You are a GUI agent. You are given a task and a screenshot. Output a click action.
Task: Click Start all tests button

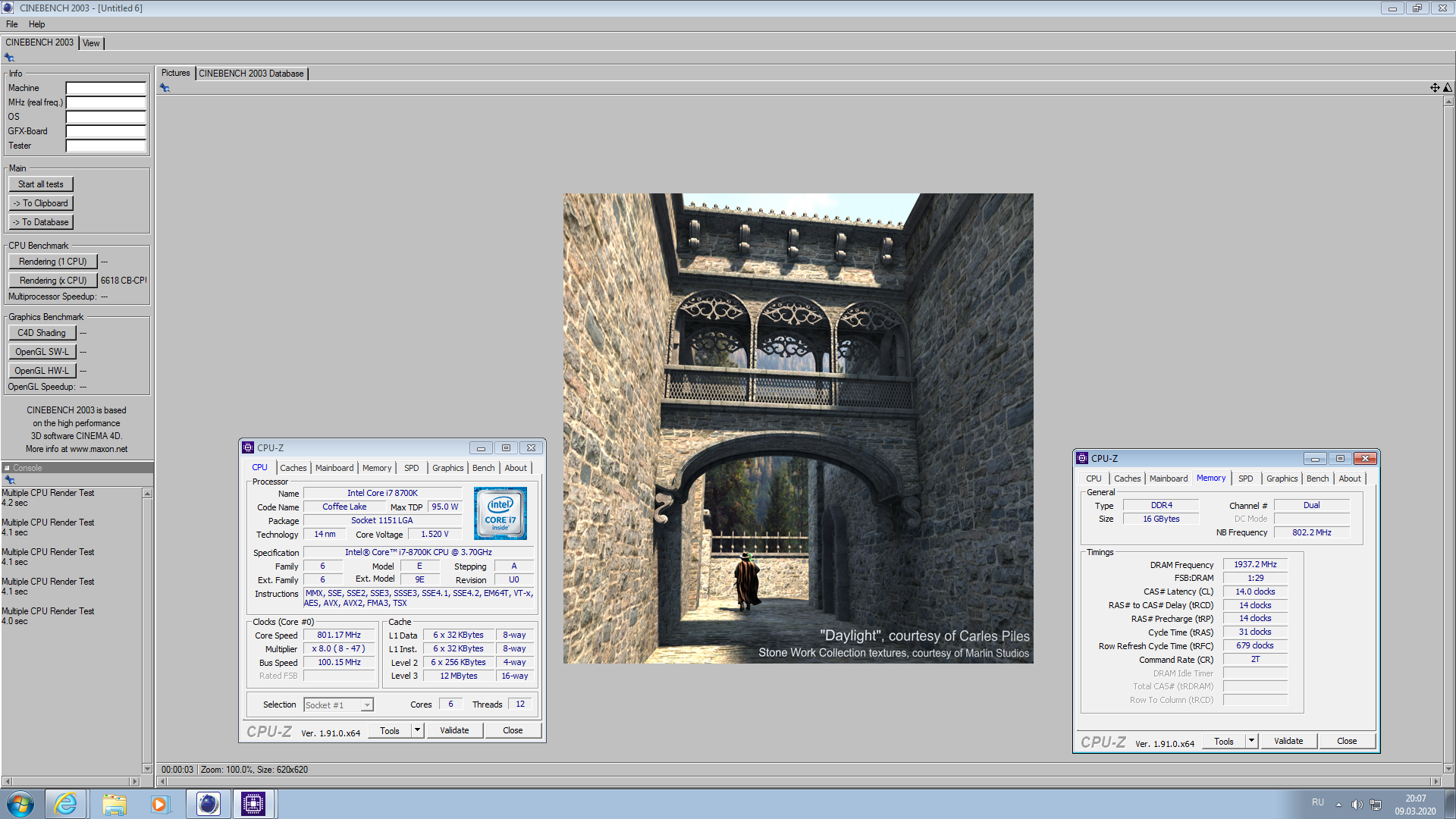(41, 184)
